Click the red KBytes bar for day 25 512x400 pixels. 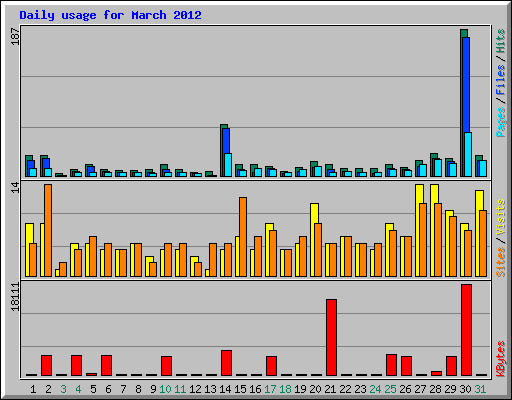[x=391, y=365]
